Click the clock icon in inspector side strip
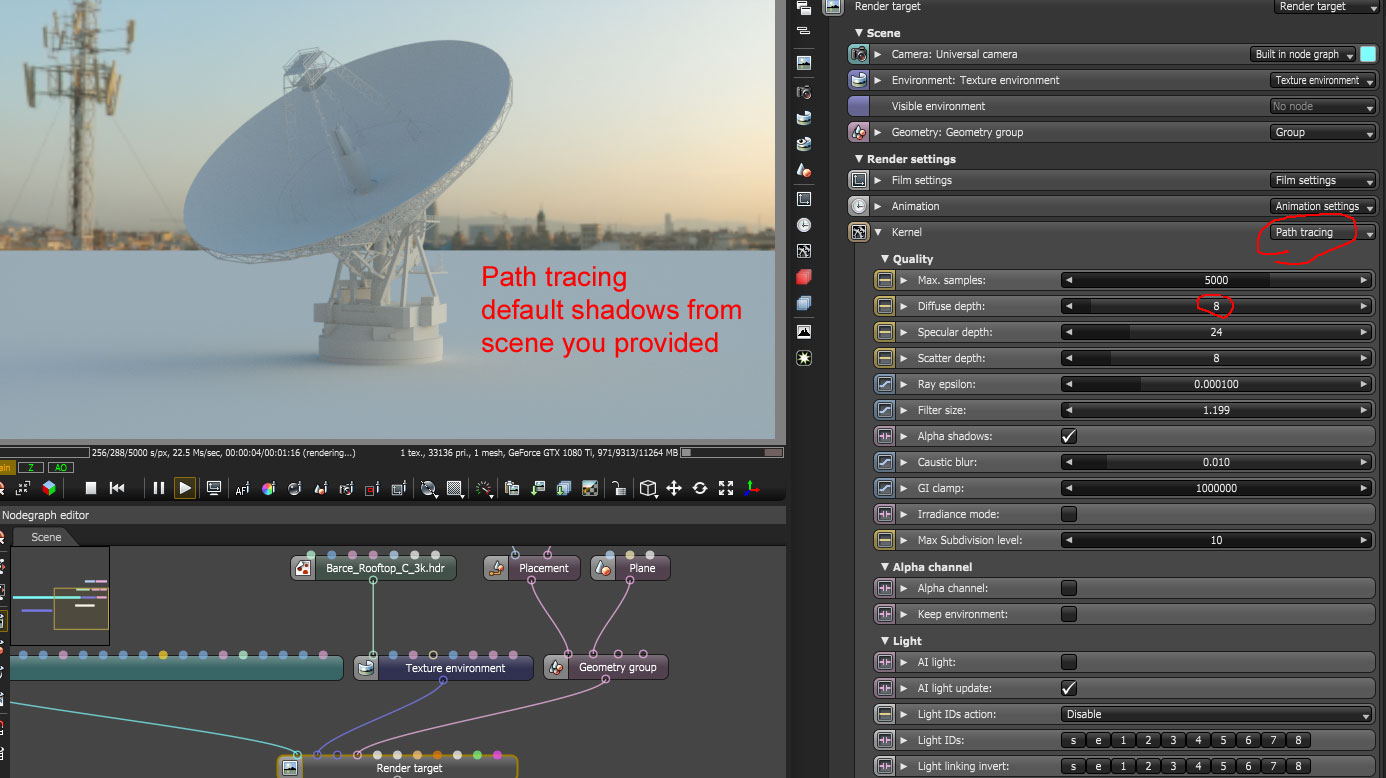Screen dimensions: 1386x778 804,225
